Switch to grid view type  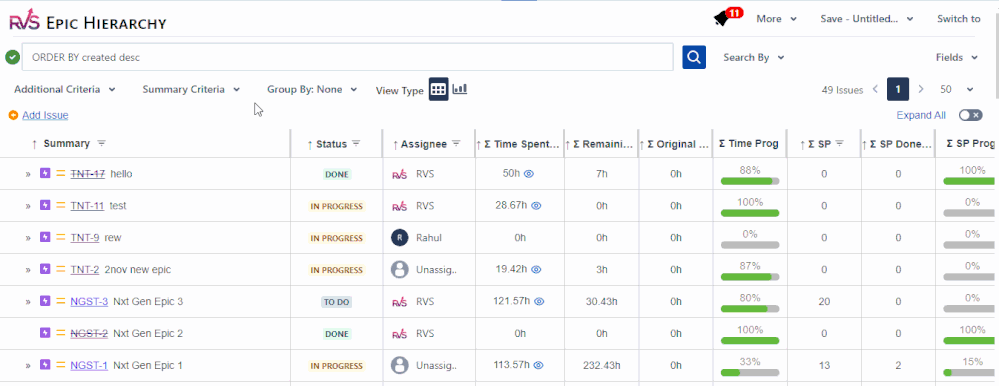coord(438,89)
